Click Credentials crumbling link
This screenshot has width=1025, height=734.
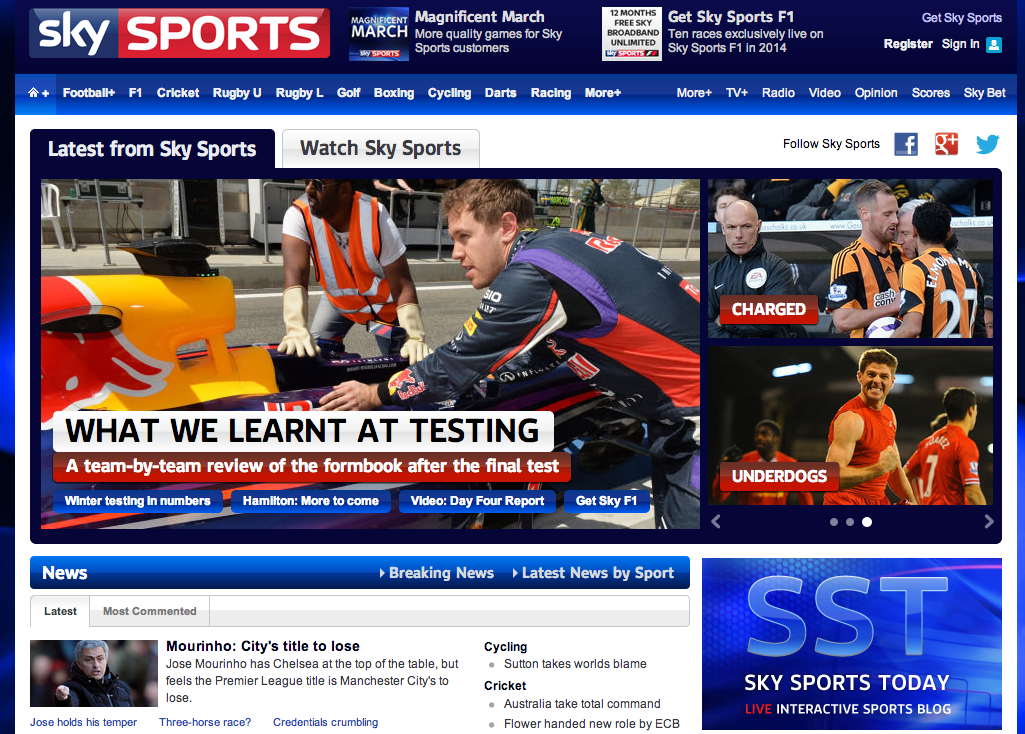pos(326,722)
